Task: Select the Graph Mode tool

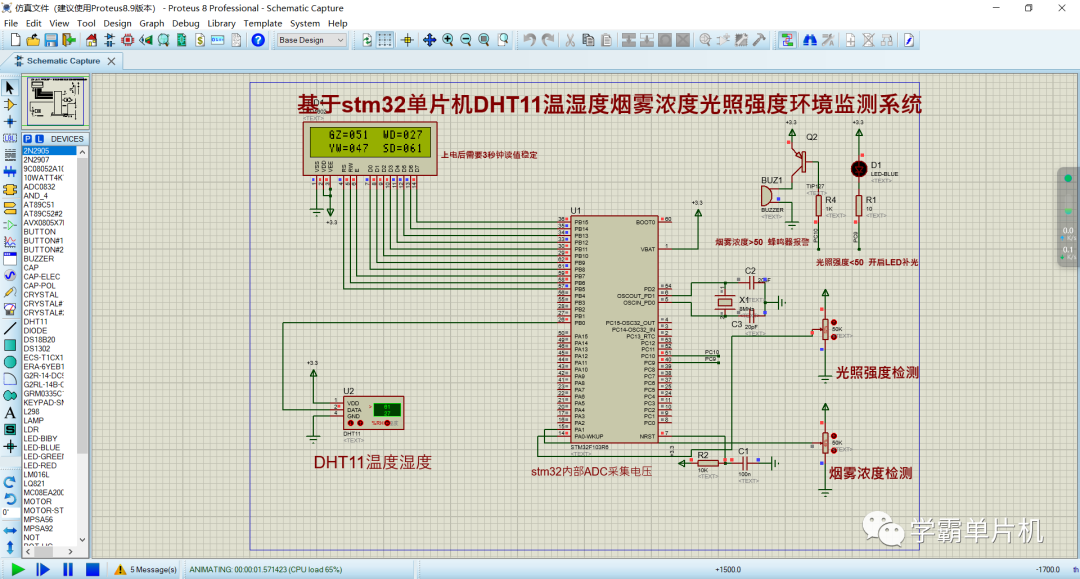Action: (10, 242)
